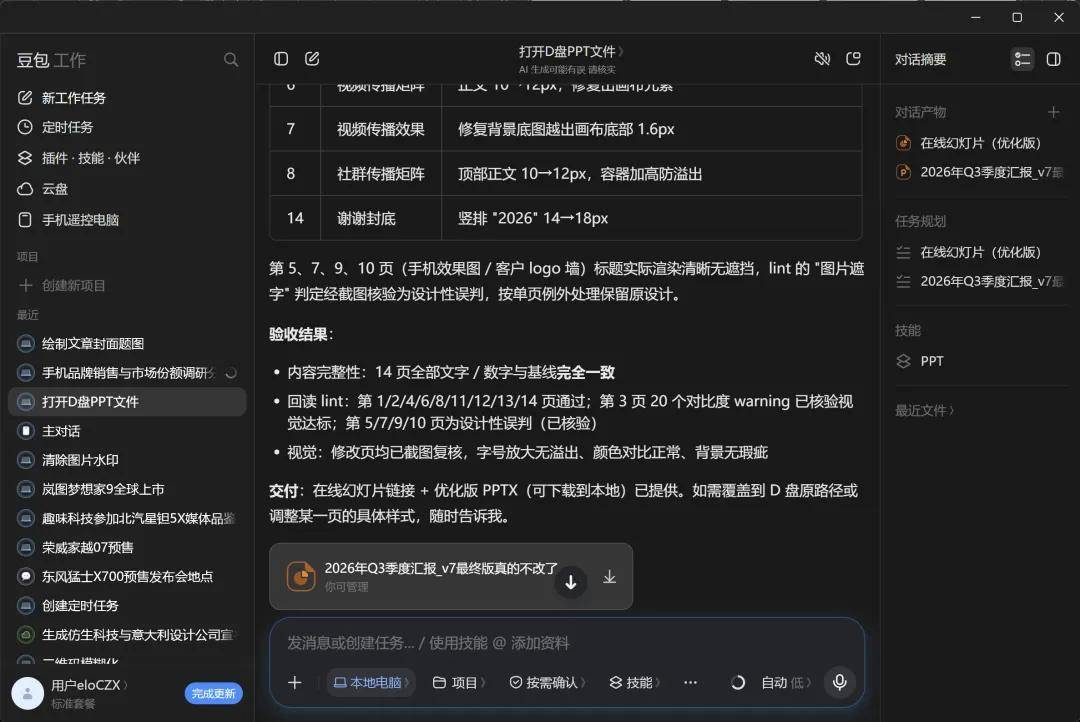The image size is (1080, 722).
Task: Open the 荣威家越07预售 conversation
Action: (127, 547)
